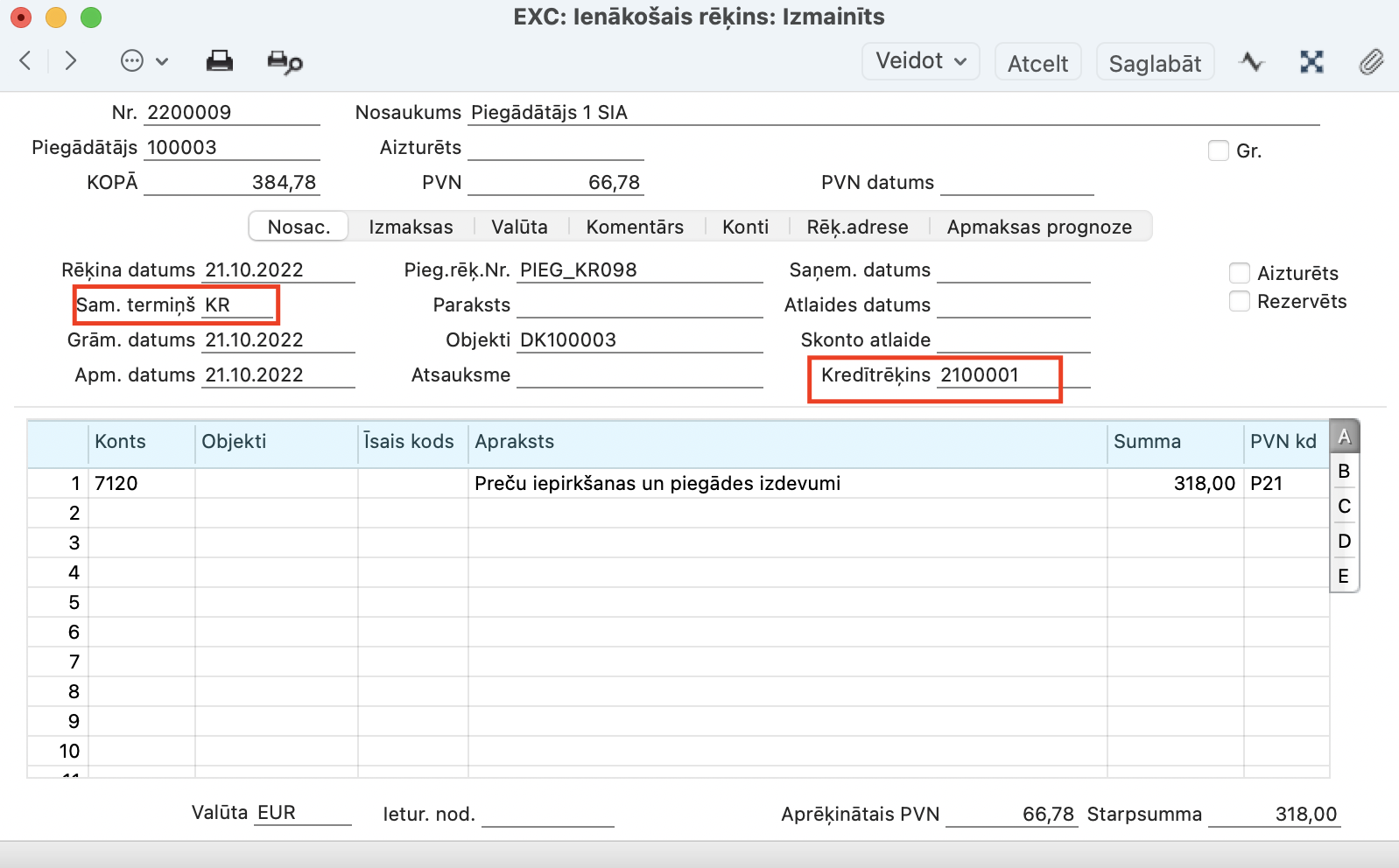Open the Apmaksas prognoze tab
The width and height of the screenshot is (1399, 868).
point(1039,227)
